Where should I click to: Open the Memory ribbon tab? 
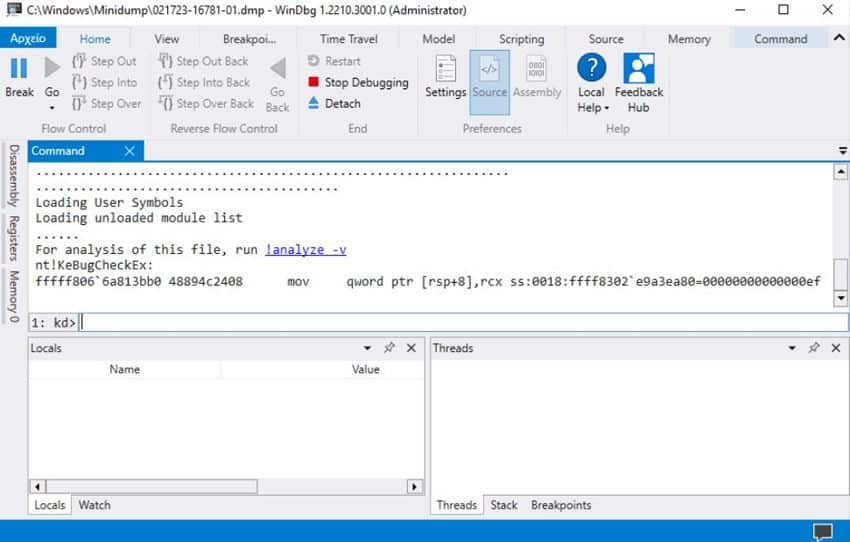pyautogui.click(x=689, y=39)
